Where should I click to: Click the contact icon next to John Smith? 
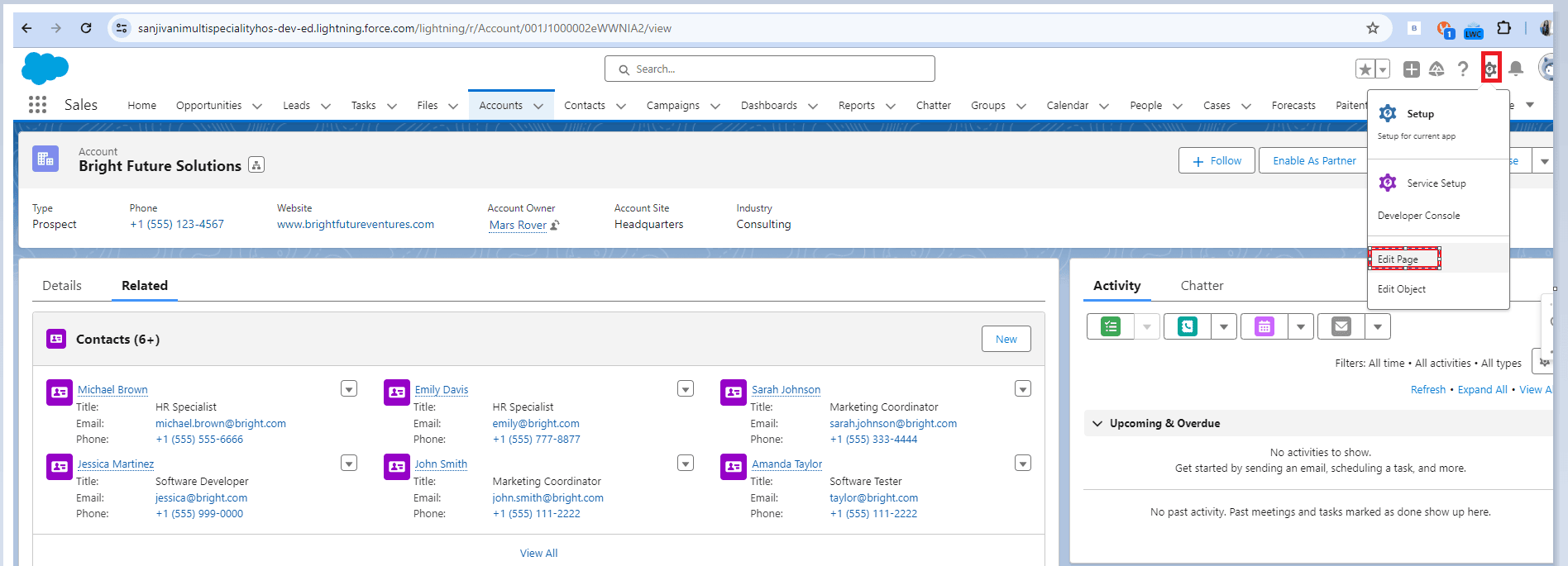click(x=397, y=467)
